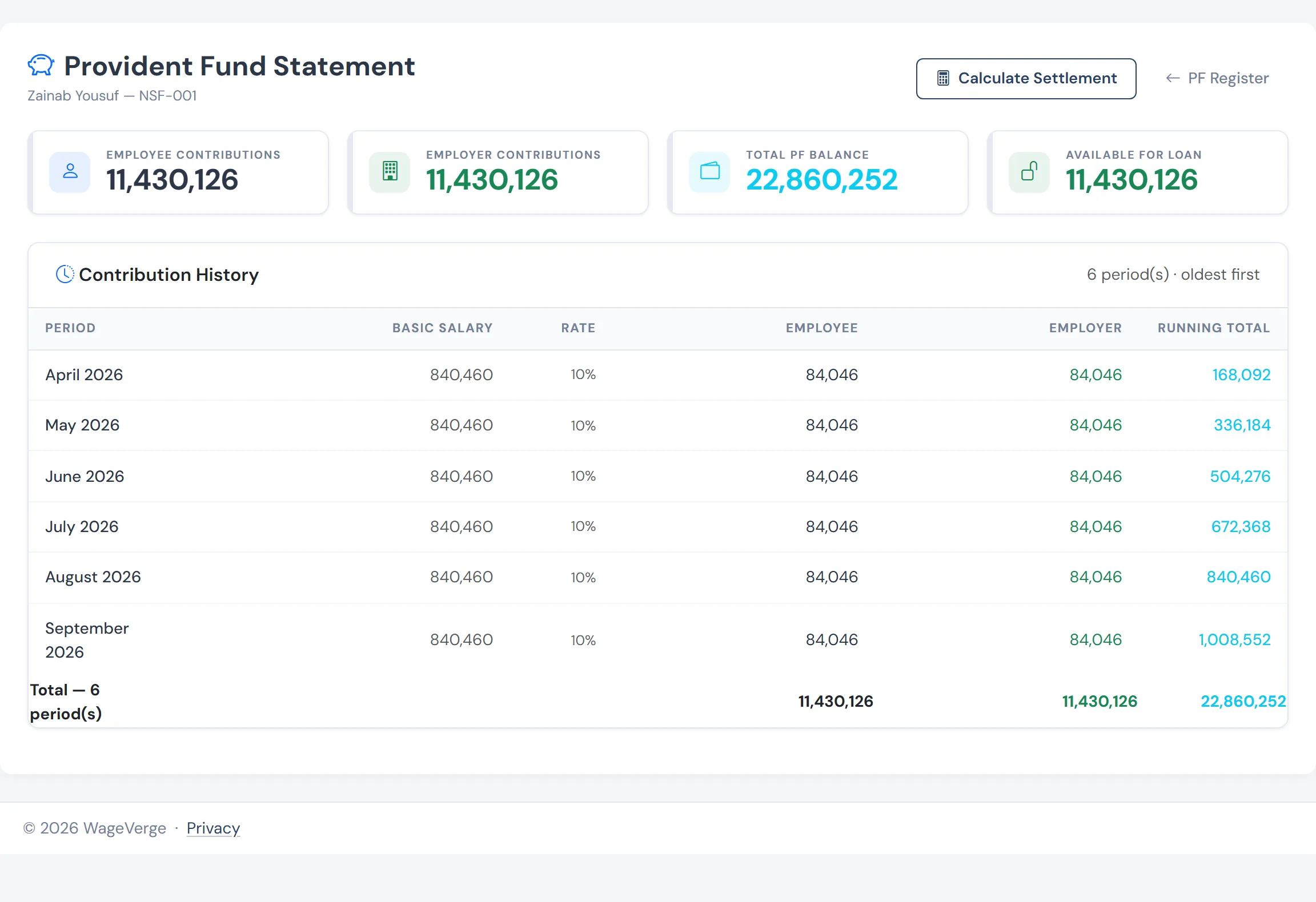
Task: Click running total 168,092
Action: click(1241, 375)
